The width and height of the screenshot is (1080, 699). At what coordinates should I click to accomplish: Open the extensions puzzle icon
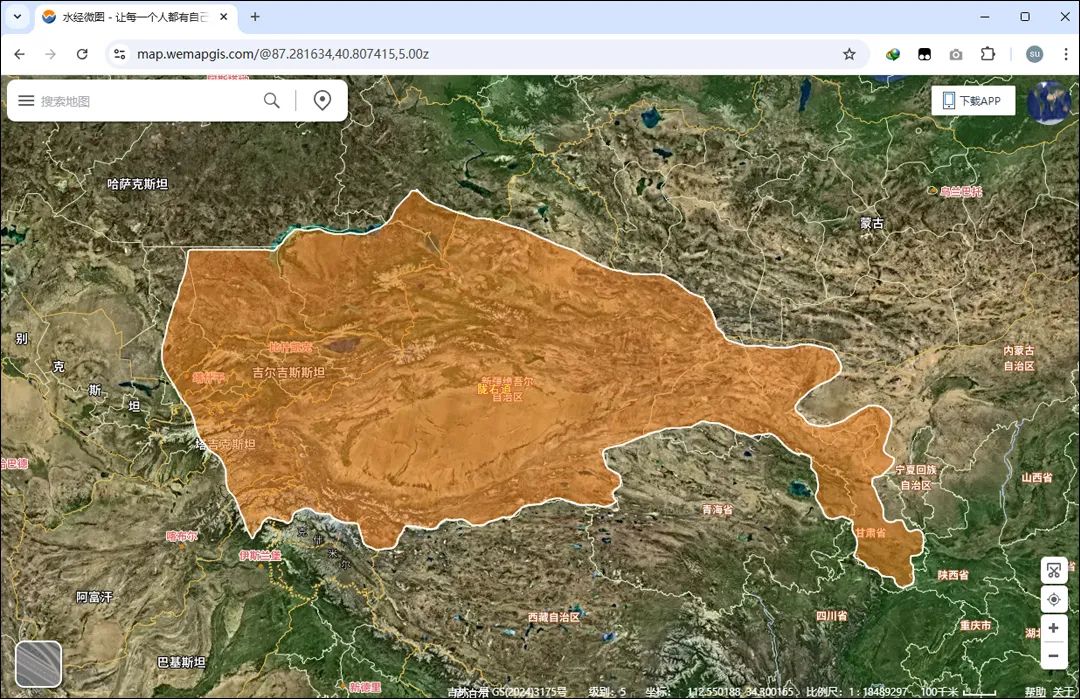pyautogui.click(x=988, y=54)
